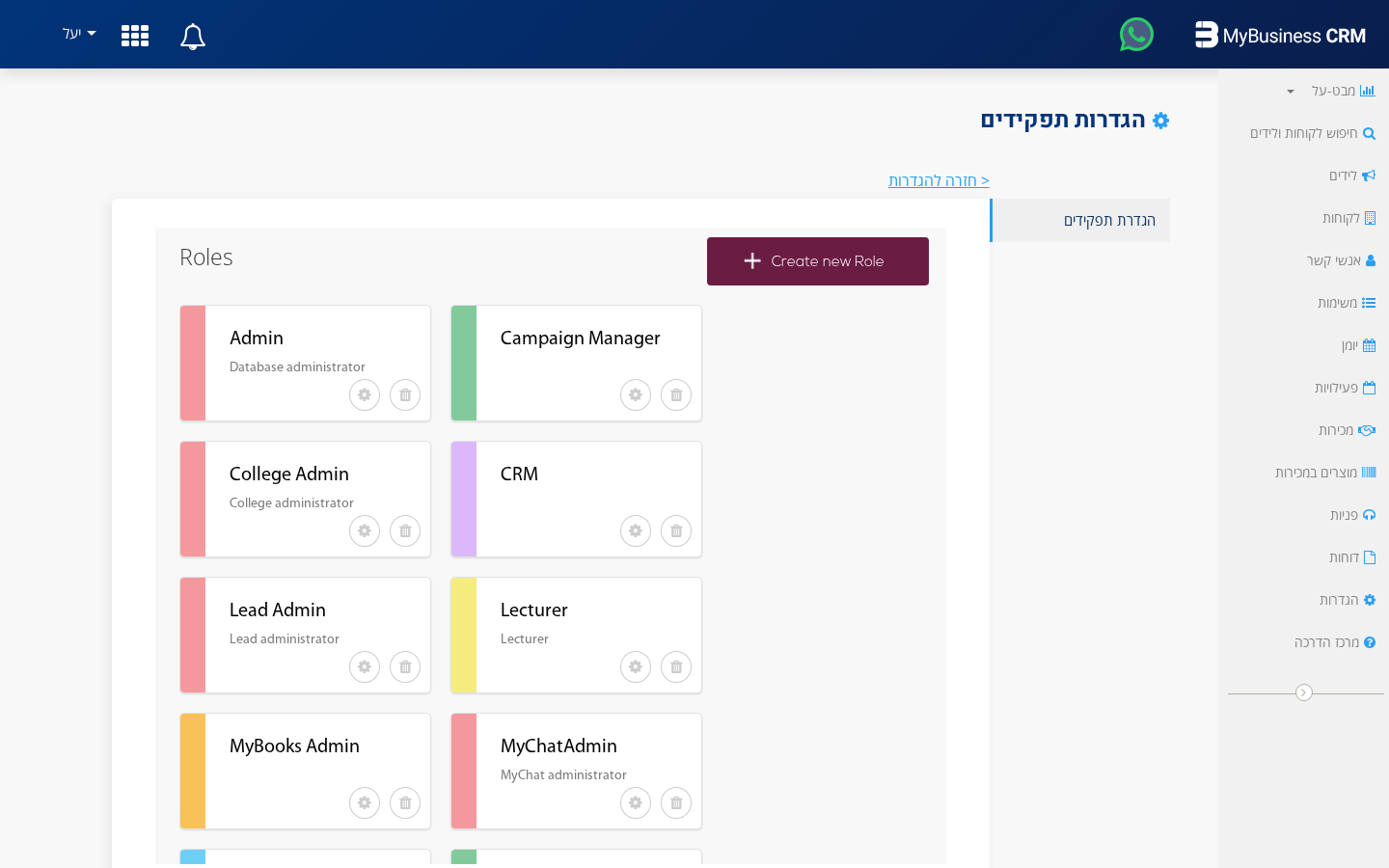Open the הגדרות gear icon in sidebar

(1371, 600)
